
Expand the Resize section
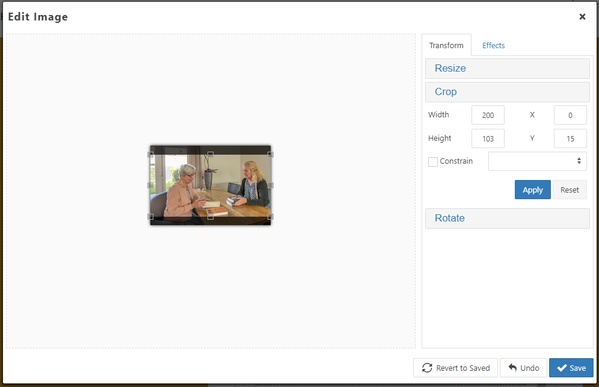coord(507,68)
